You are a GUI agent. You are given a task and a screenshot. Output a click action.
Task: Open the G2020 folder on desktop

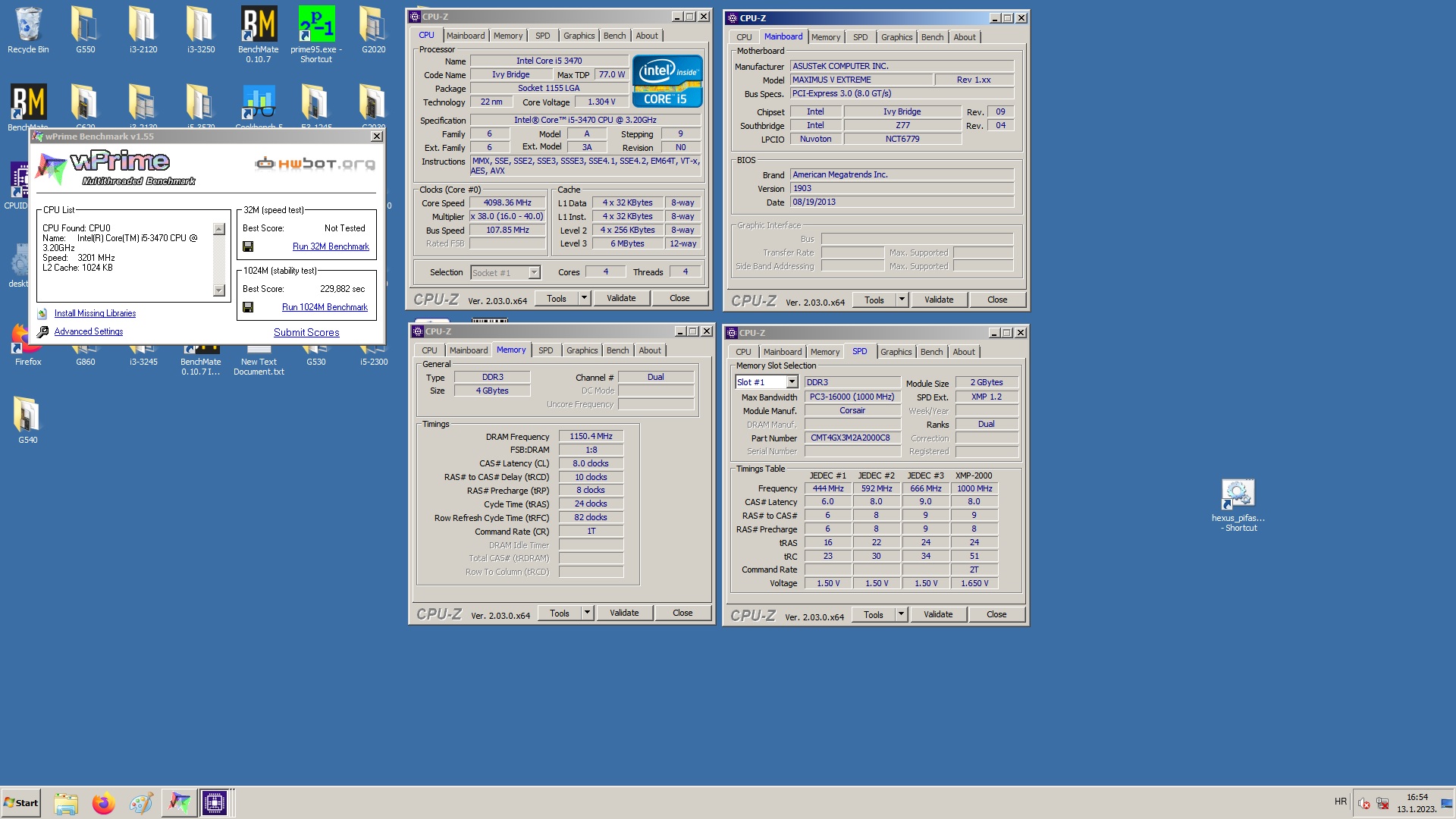373,30
